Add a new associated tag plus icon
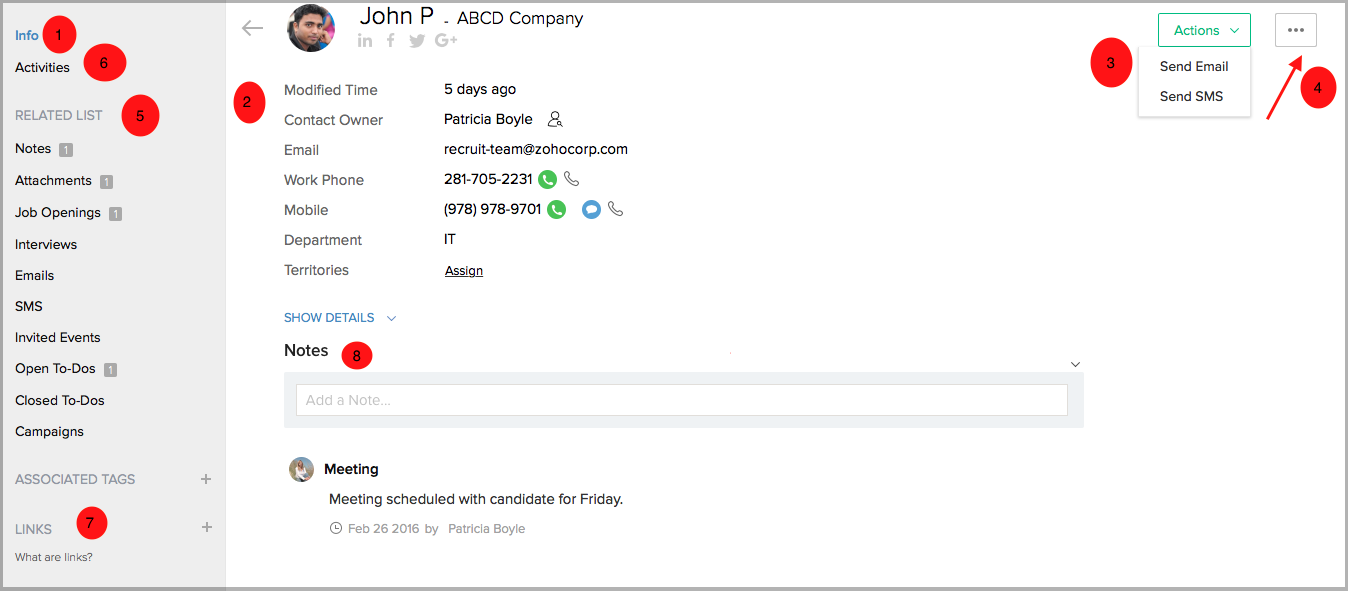The height and width of the screenshot is (591, 1348). 206,479
